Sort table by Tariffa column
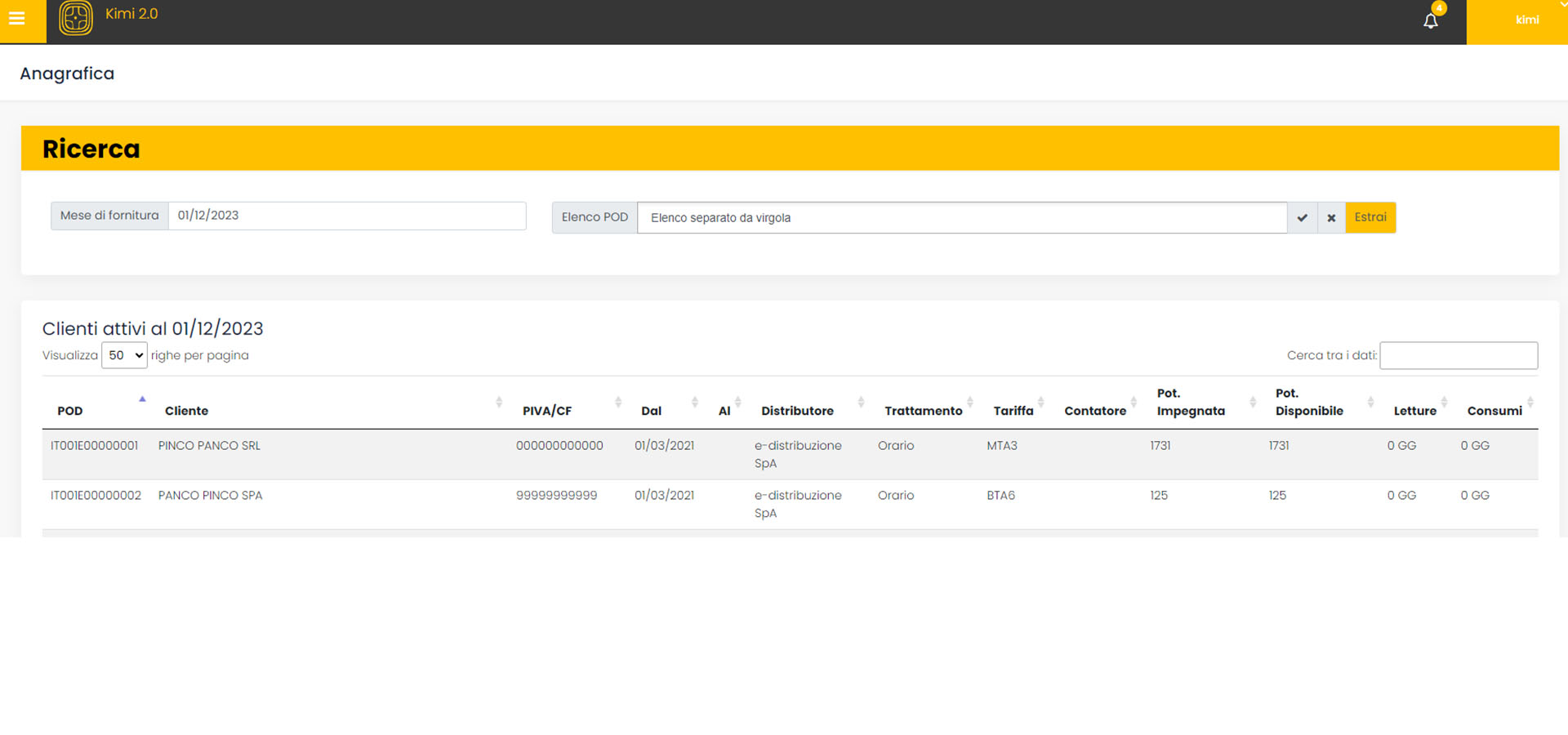The width and height of the screenshot is (1568, 735). (x=1013, y=411)
